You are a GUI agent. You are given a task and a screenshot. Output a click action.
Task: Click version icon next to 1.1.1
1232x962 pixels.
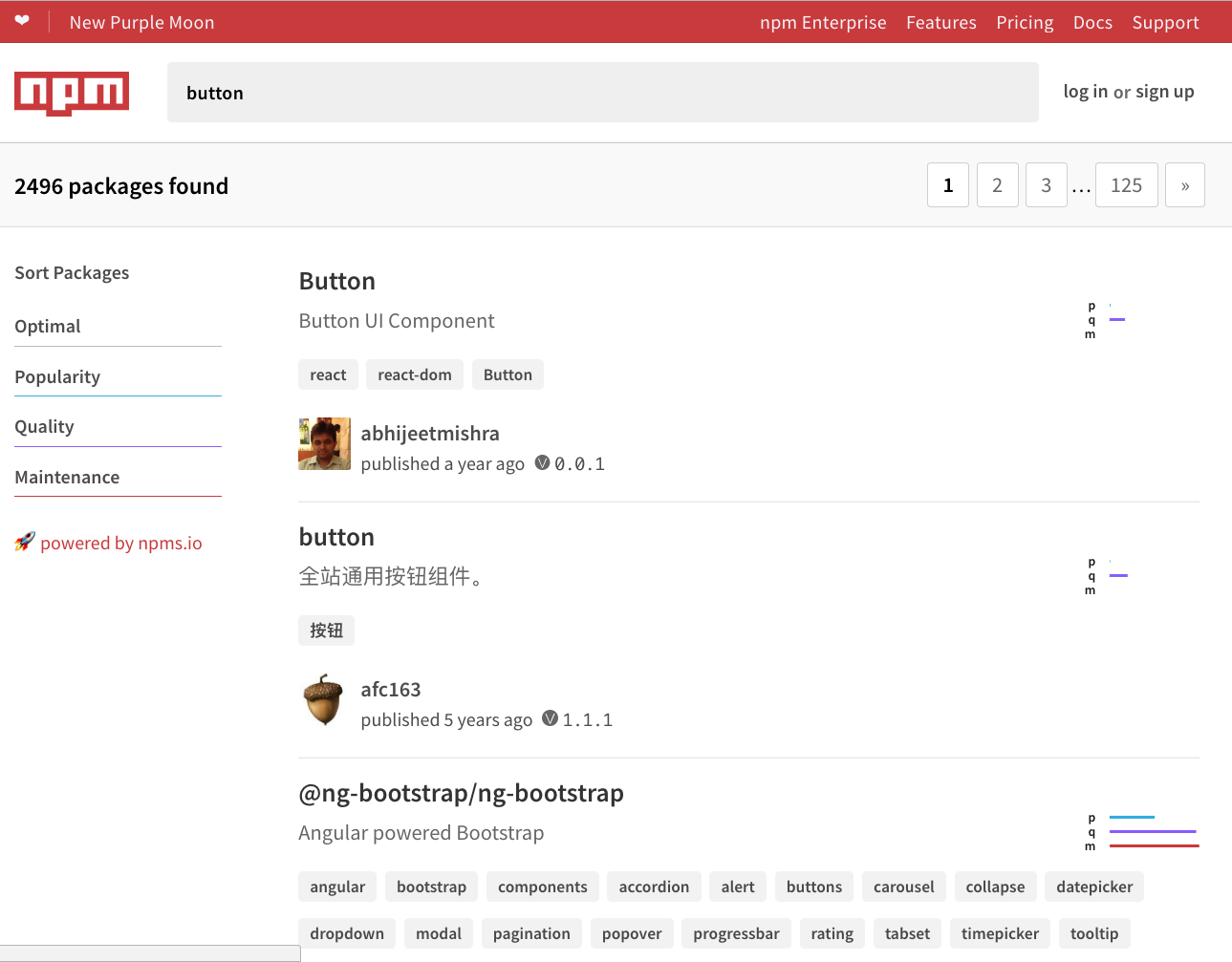(x=550, y=718)
